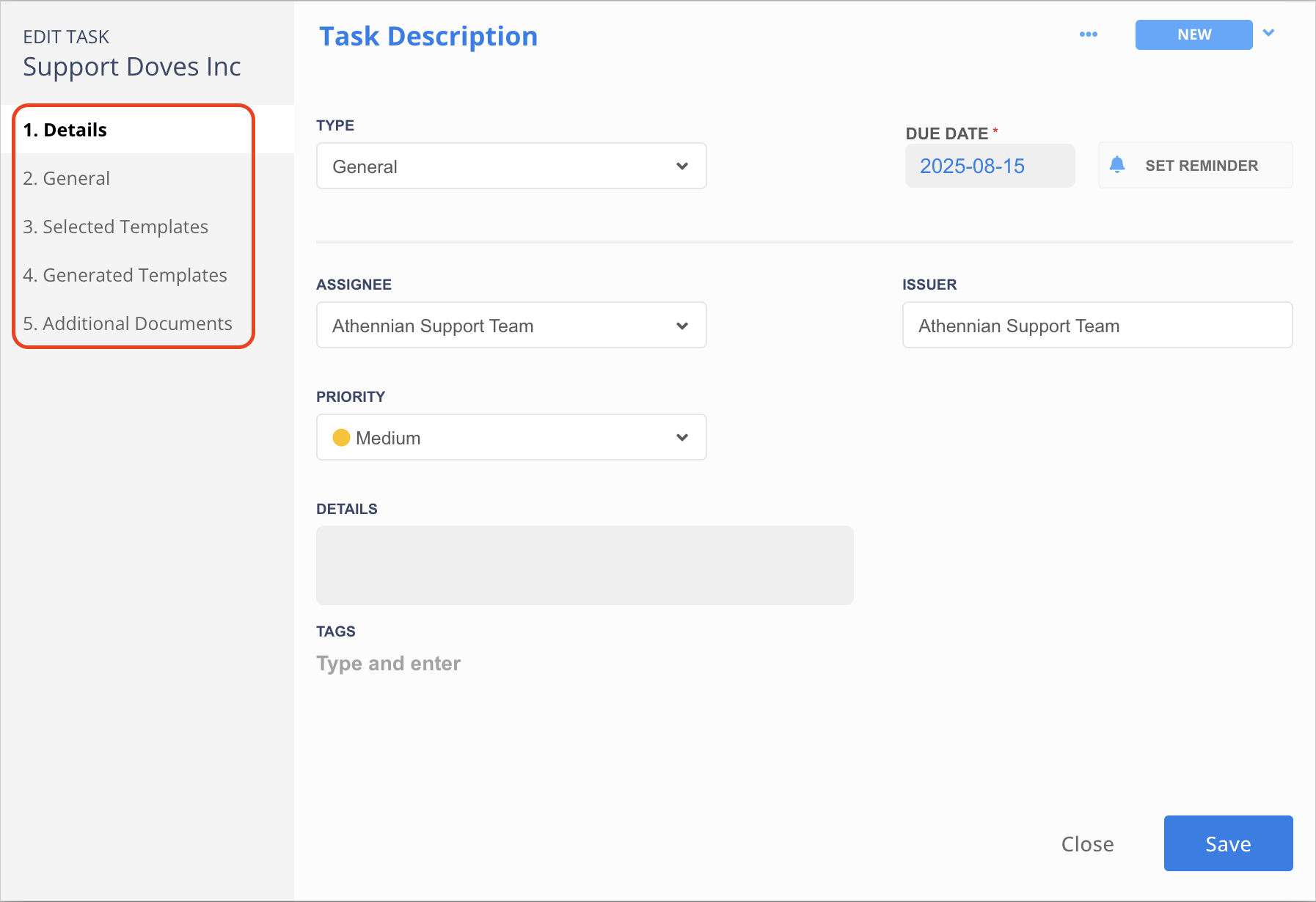Navigate to 4. Generated Templates
Viewport: 1316px width, 902px height.
125,275
